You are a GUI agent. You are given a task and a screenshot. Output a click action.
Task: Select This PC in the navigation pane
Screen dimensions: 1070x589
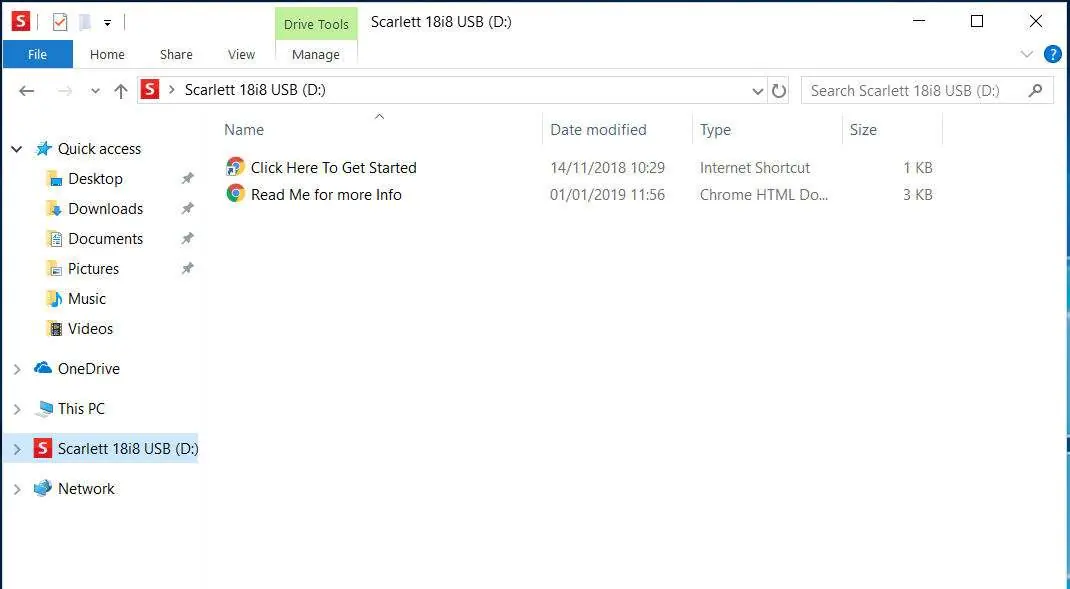(81, 409)
